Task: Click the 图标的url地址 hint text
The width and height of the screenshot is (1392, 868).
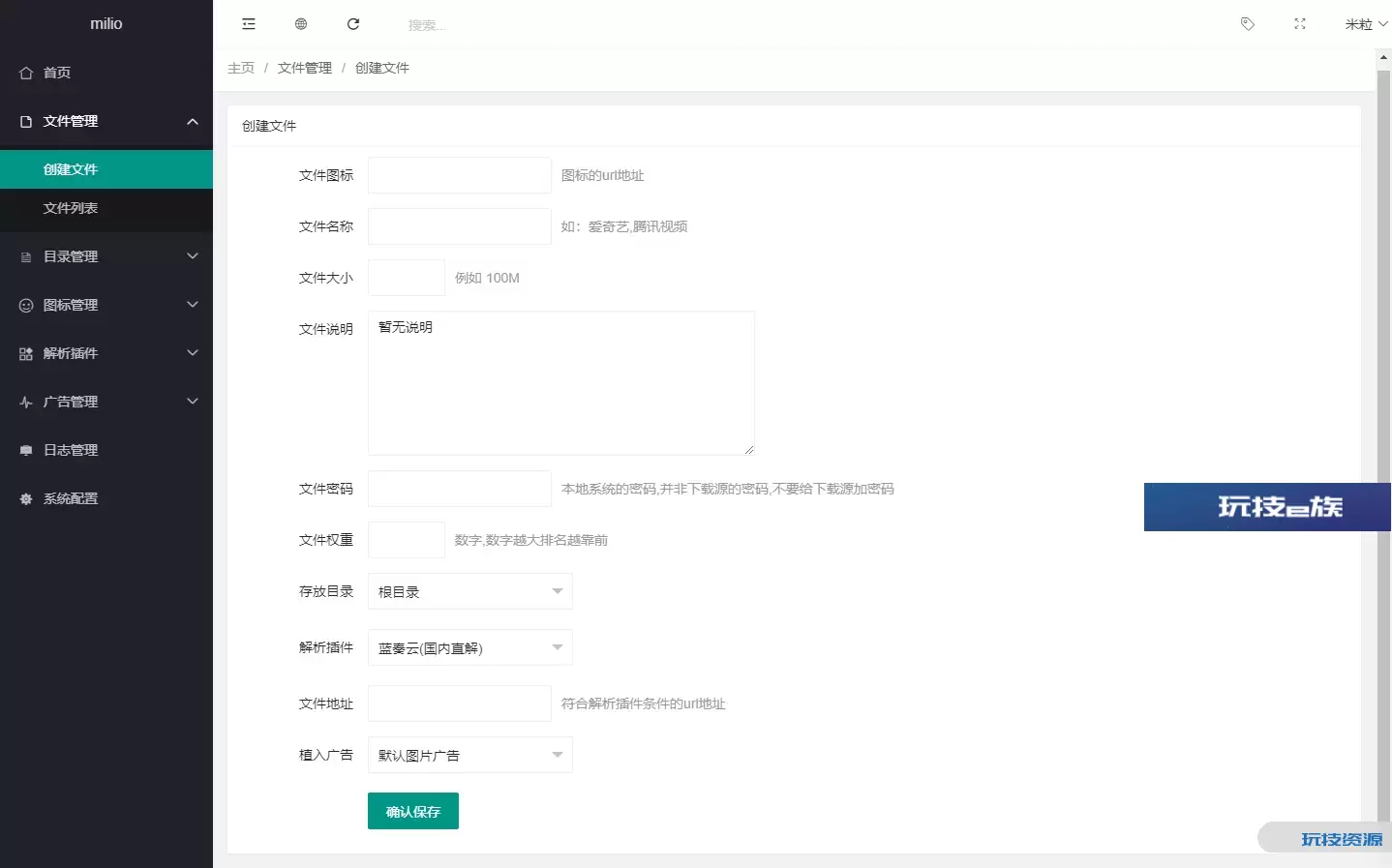Action: (x=603, y=175)
